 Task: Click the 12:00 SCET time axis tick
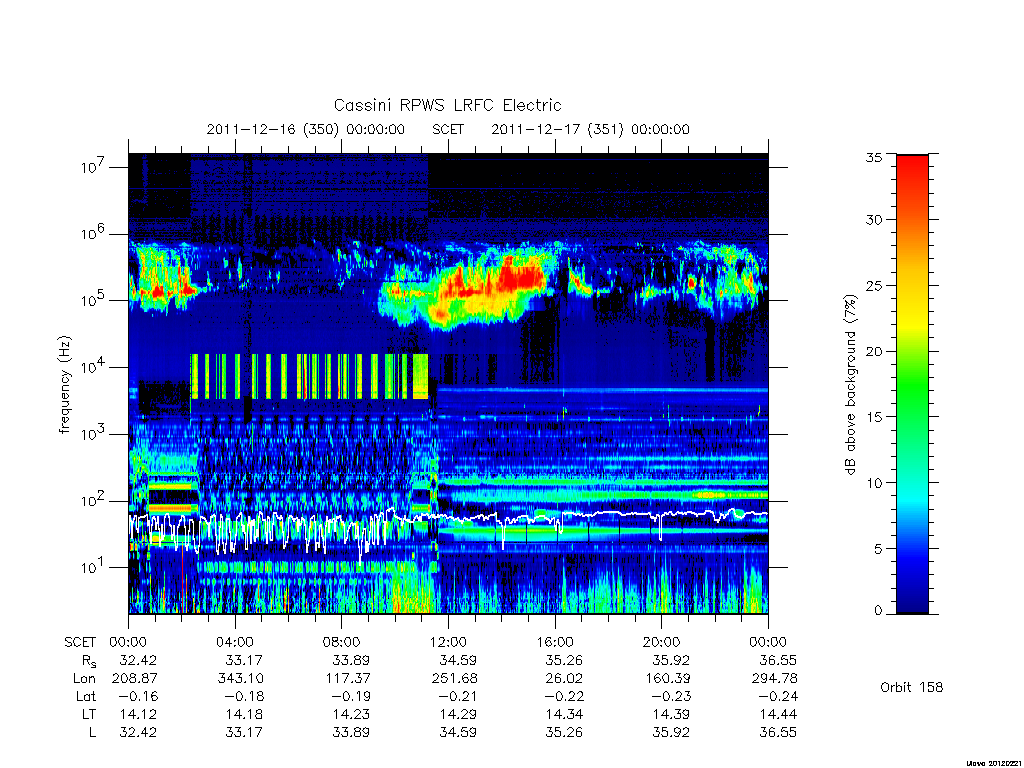448,642
